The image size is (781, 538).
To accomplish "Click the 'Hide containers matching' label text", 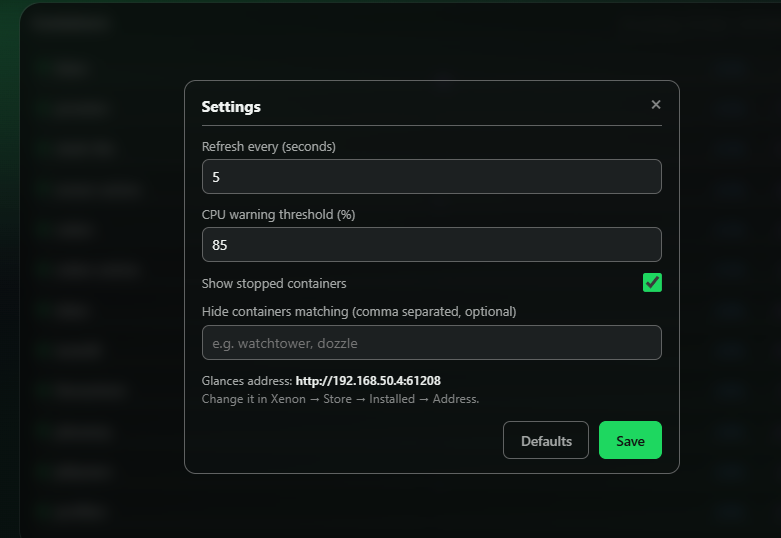I will [359, 312].
